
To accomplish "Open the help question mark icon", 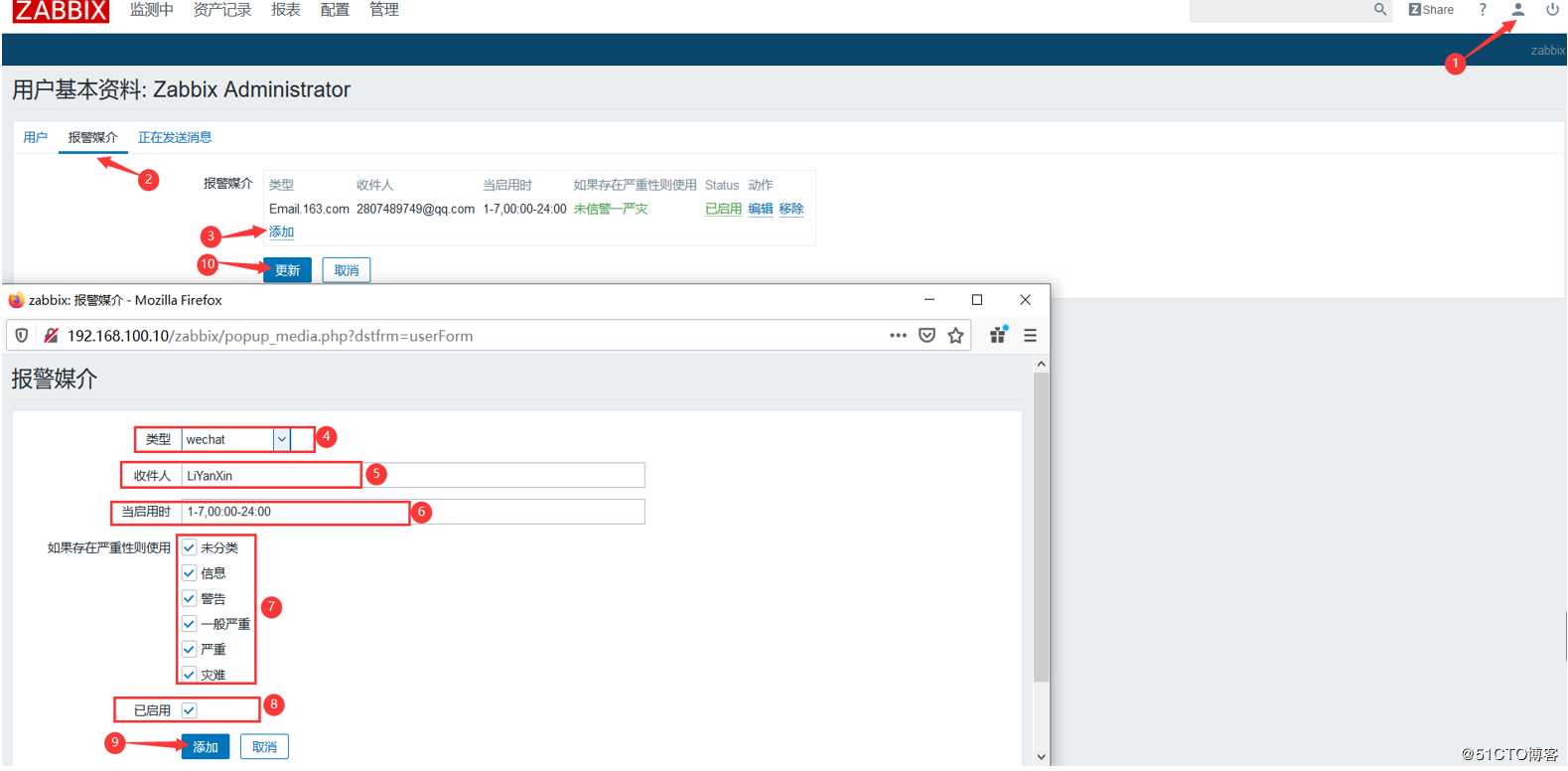I will [1483, 10].
